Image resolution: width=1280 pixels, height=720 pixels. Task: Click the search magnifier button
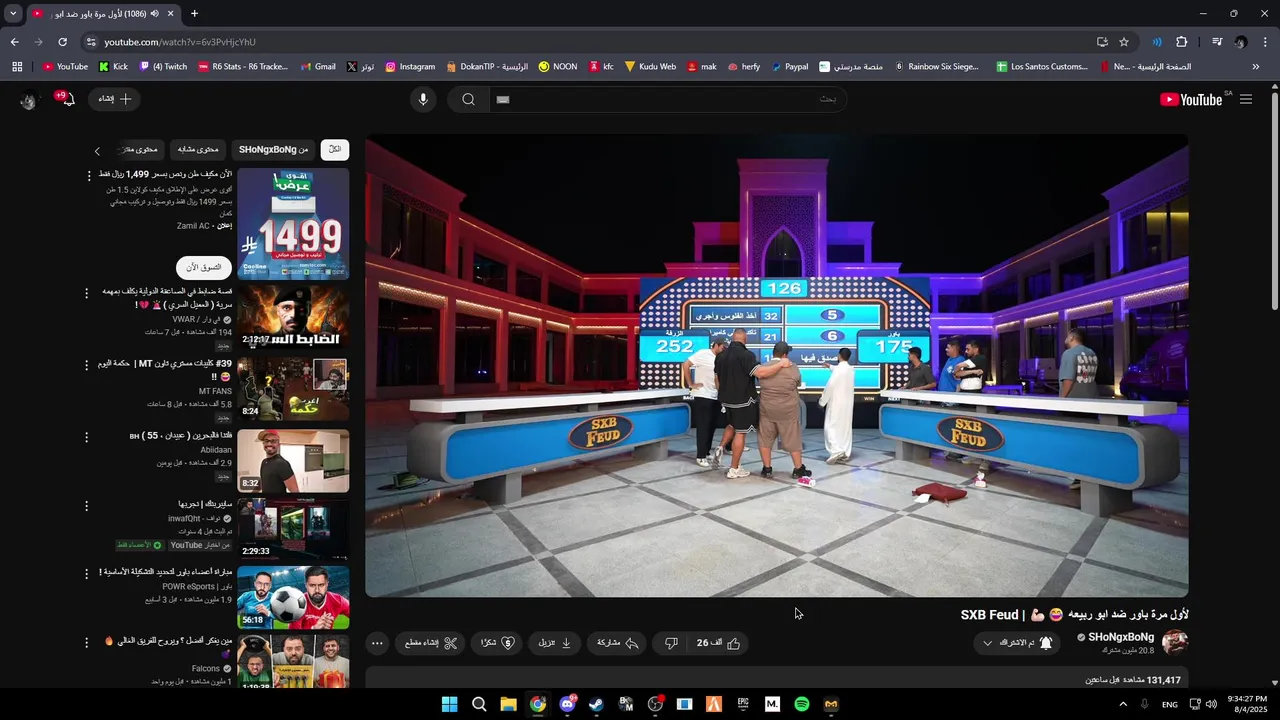[x=468, y=99]
